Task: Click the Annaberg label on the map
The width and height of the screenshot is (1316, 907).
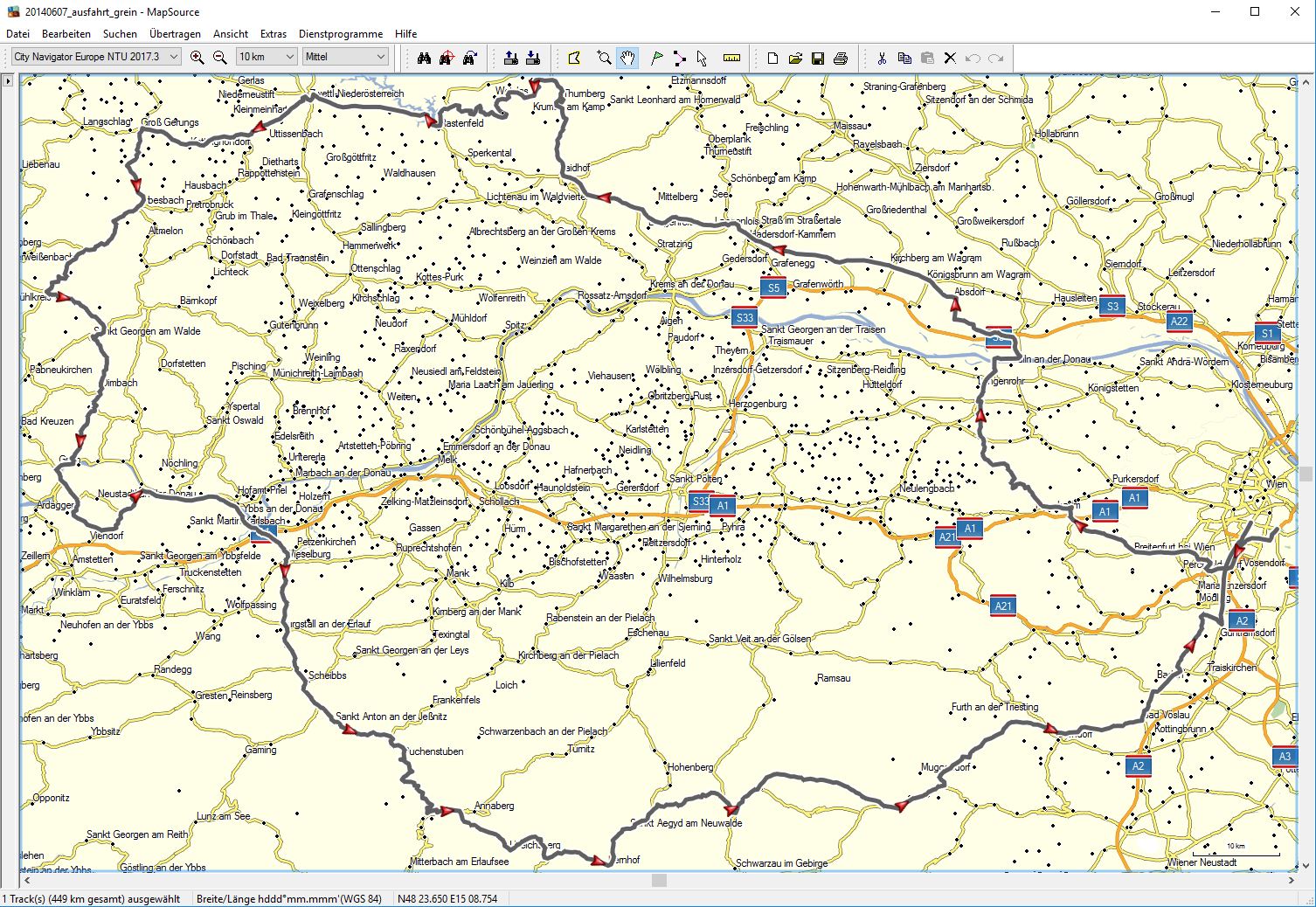Action: click(x=494, y=806)
